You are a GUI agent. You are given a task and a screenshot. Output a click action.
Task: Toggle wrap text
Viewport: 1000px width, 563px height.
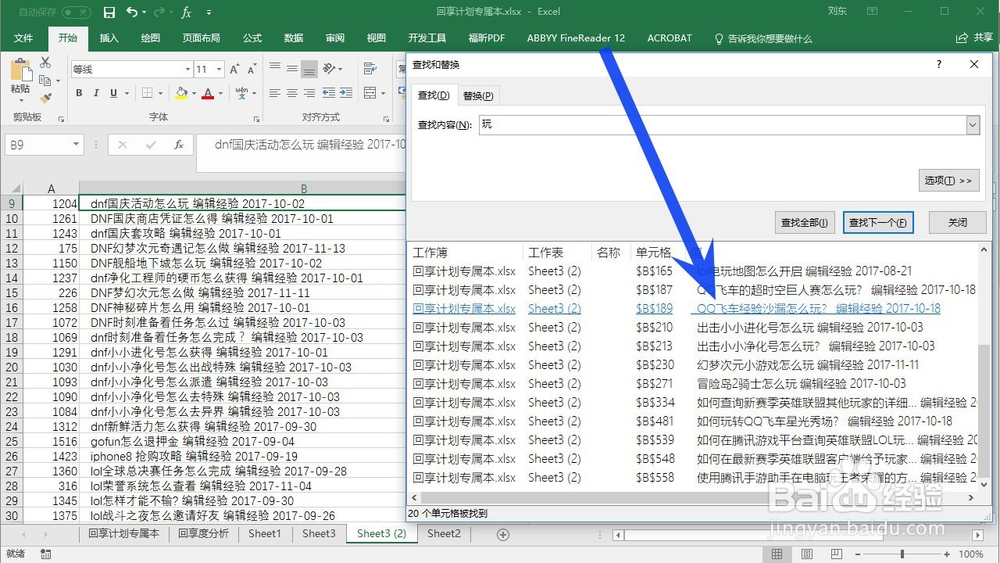pos(369,68)
